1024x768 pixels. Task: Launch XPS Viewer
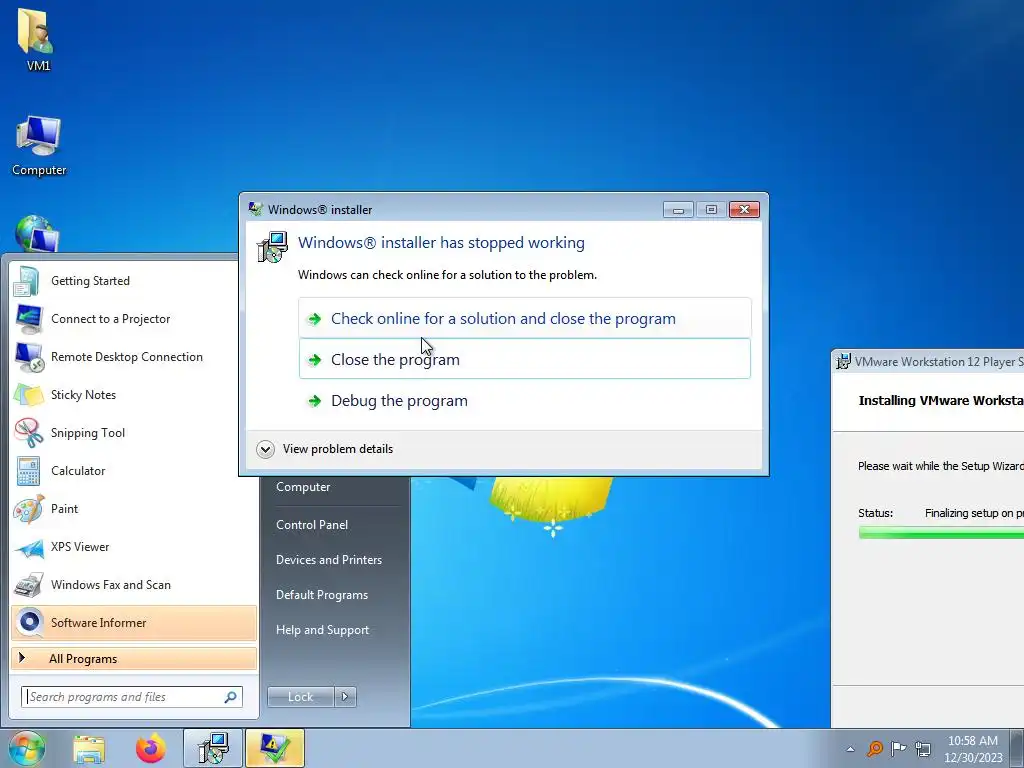[133, 547]
